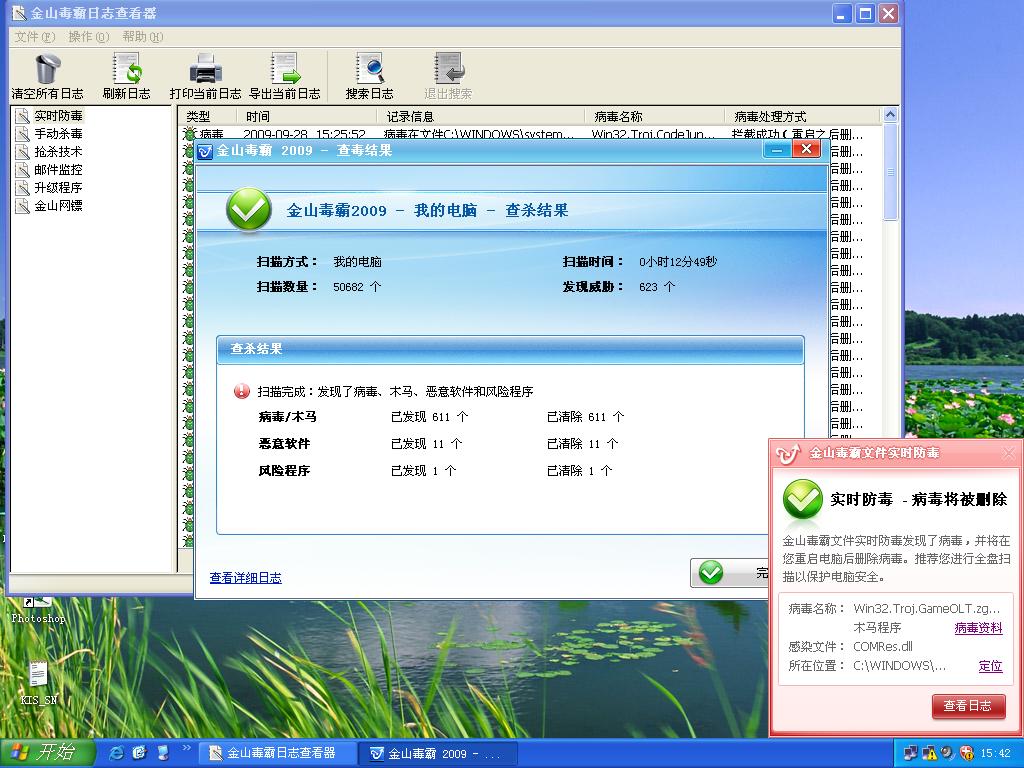Select 邮件监控 in the left panel
The width and height of the screenshot is (1024, 768).
click(x=58, y=170)
